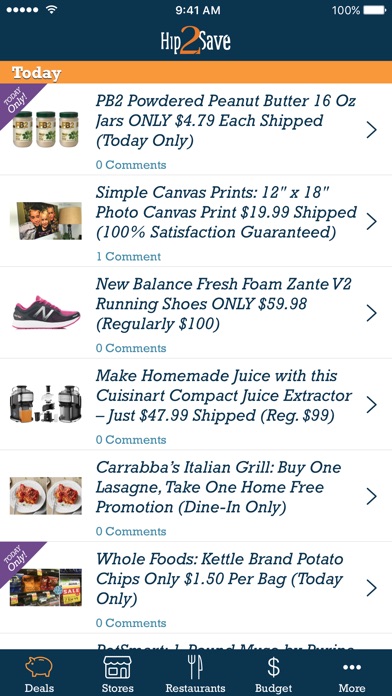The image size is (392, 696).
Task: Select the Restaurants fork and knife icon
Action: click(195, 667)
